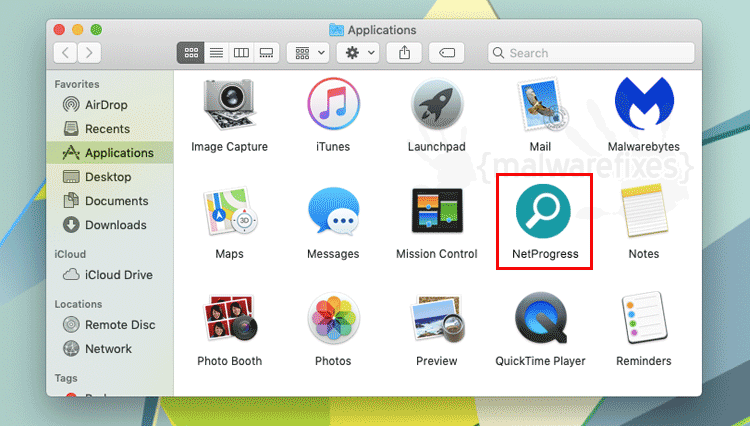750x426 pixels.
Task: Select the Mail stamp icon
Action: click(x=541, y=104)
